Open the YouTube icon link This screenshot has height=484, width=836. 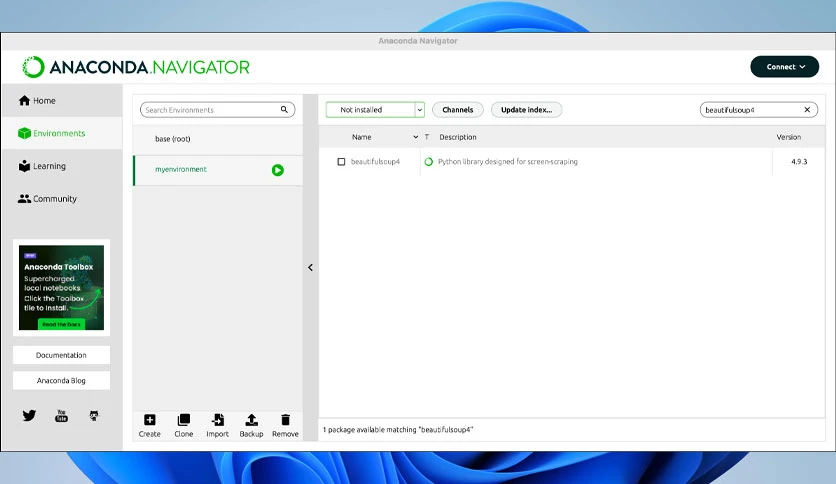click(x=61, y=416)
